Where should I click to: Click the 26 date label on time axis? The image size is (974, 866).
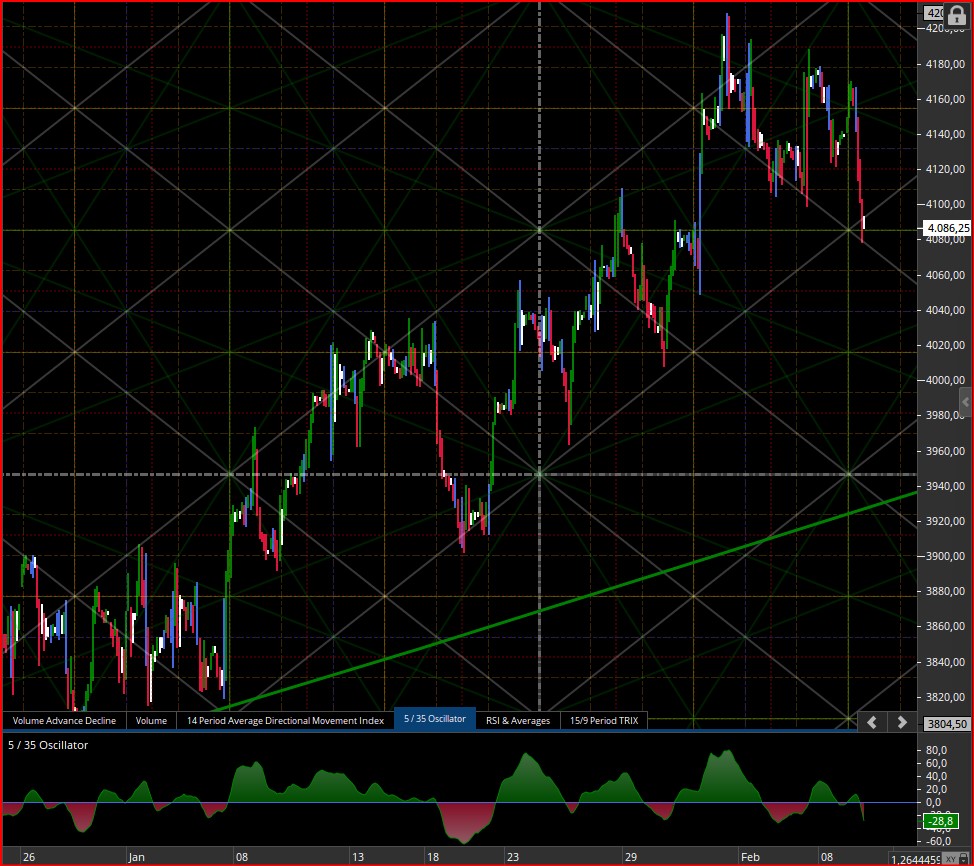pos(29,857)
